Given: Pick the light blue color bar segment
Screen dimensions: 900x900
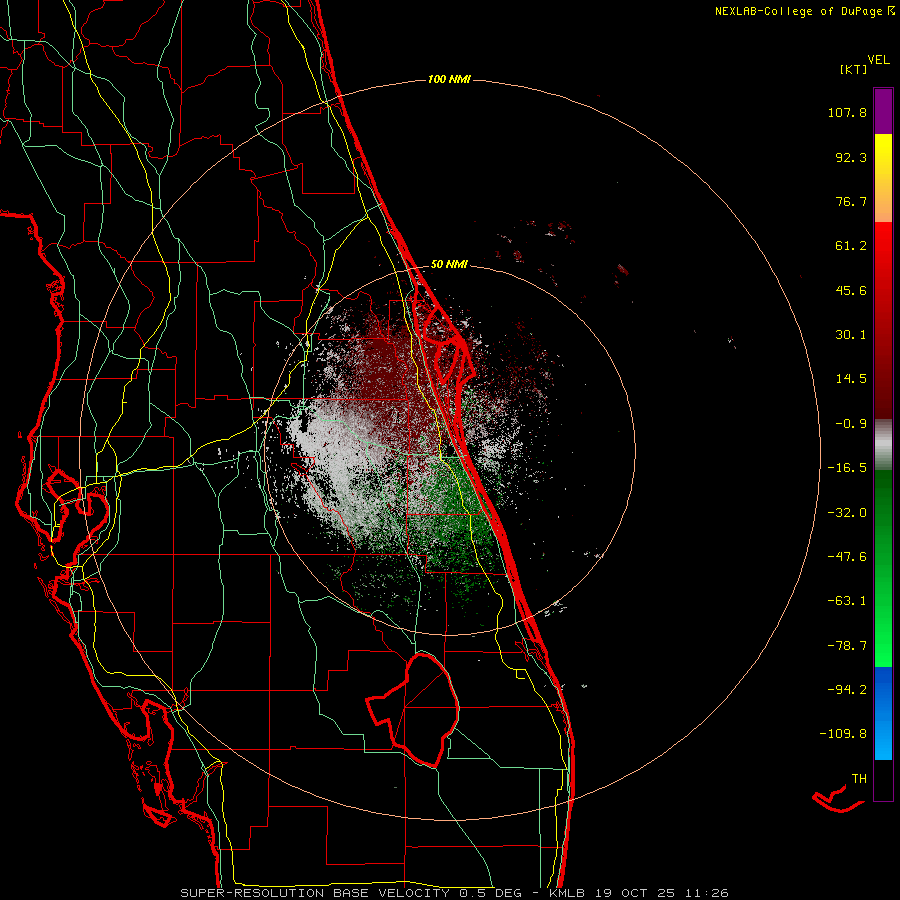Looking at the screenshot, I should [883, 738].
